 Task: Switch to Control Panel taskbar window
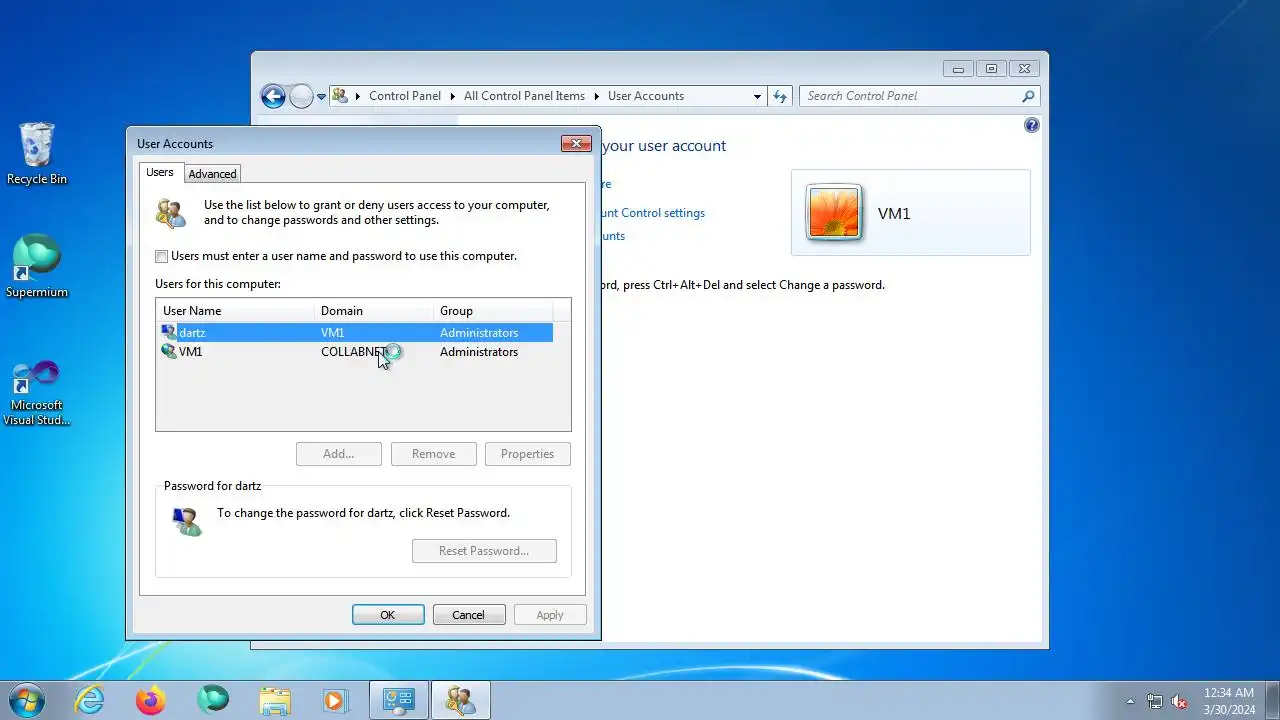pyautogui.click(x=399, y=700)
